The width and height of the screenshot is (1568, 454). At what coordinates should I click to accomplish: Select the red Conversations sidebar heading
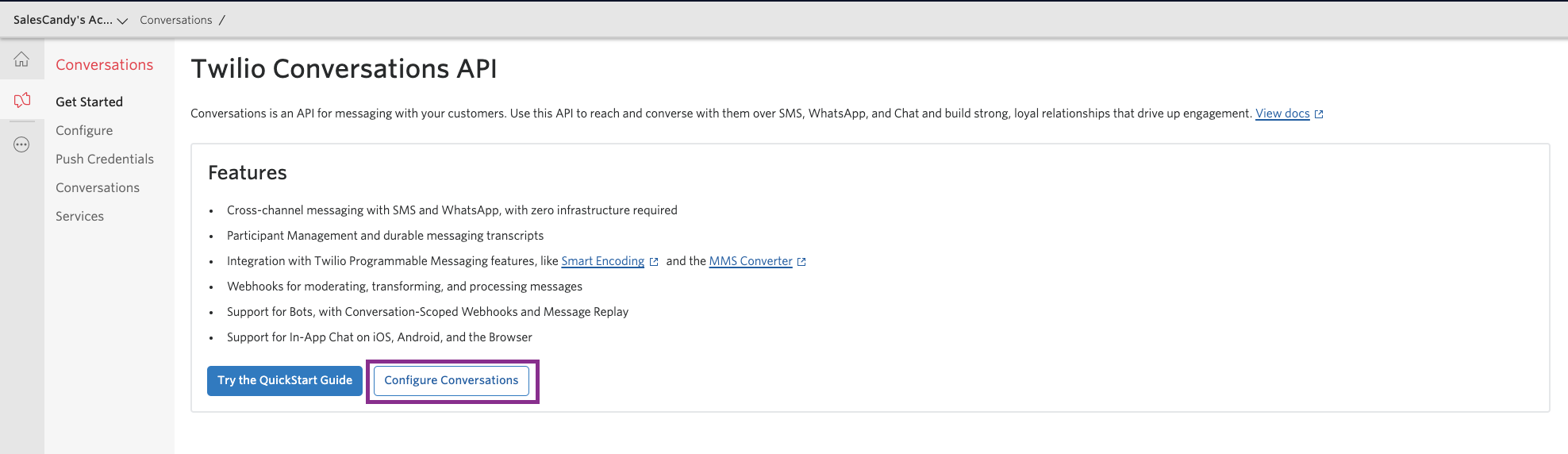click(x=104, y=65)
